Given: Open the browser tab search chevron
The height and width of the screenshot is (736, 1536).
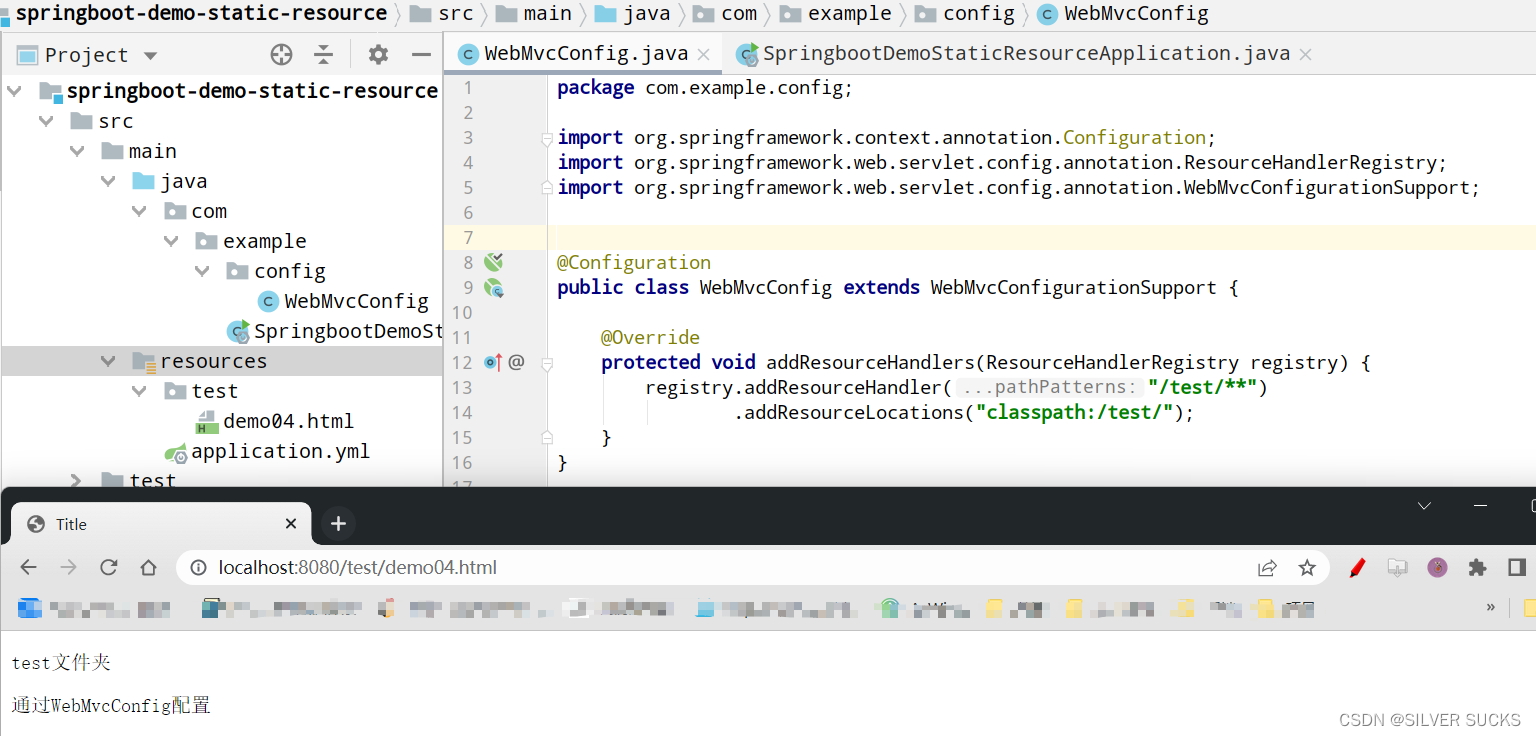Looking at the screenshot, I should (x=1425, y=506).
